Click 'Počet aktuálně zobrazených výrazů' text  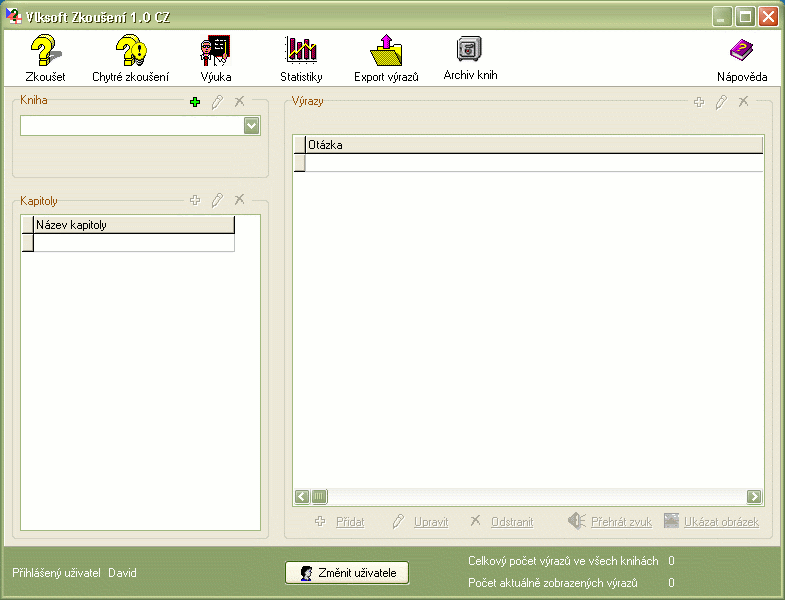[553, 583]
